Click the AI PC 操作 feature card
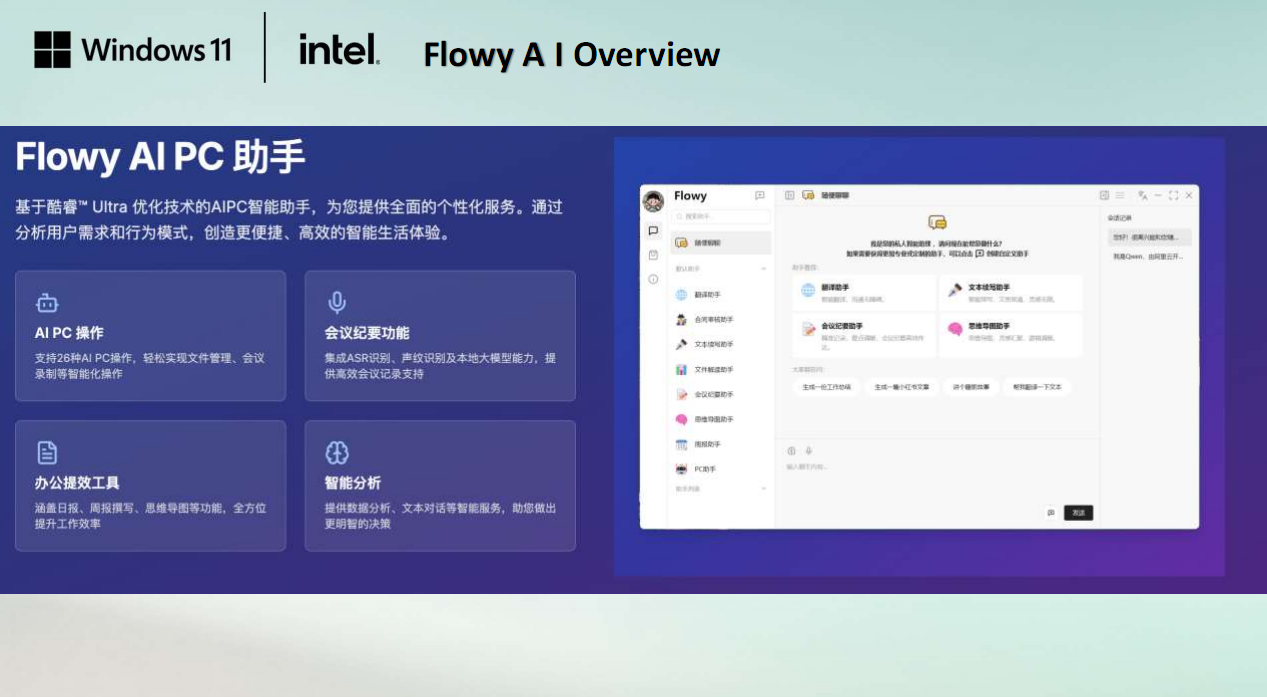The width and height of the screenshot is (1267, 697). coord(150,336)
